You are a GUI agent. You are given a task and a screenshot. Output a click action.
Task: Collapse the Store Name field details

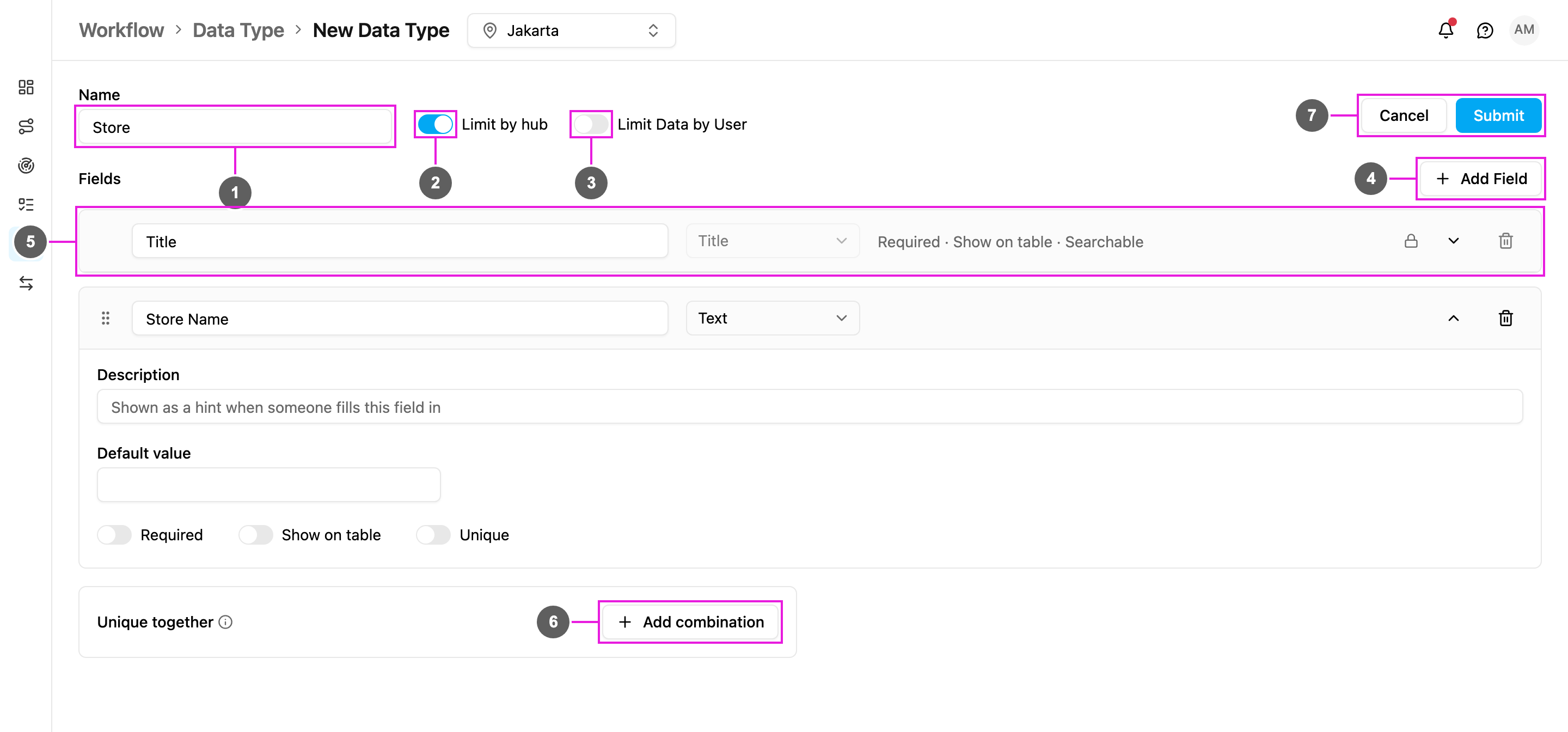click(1454, 319)
